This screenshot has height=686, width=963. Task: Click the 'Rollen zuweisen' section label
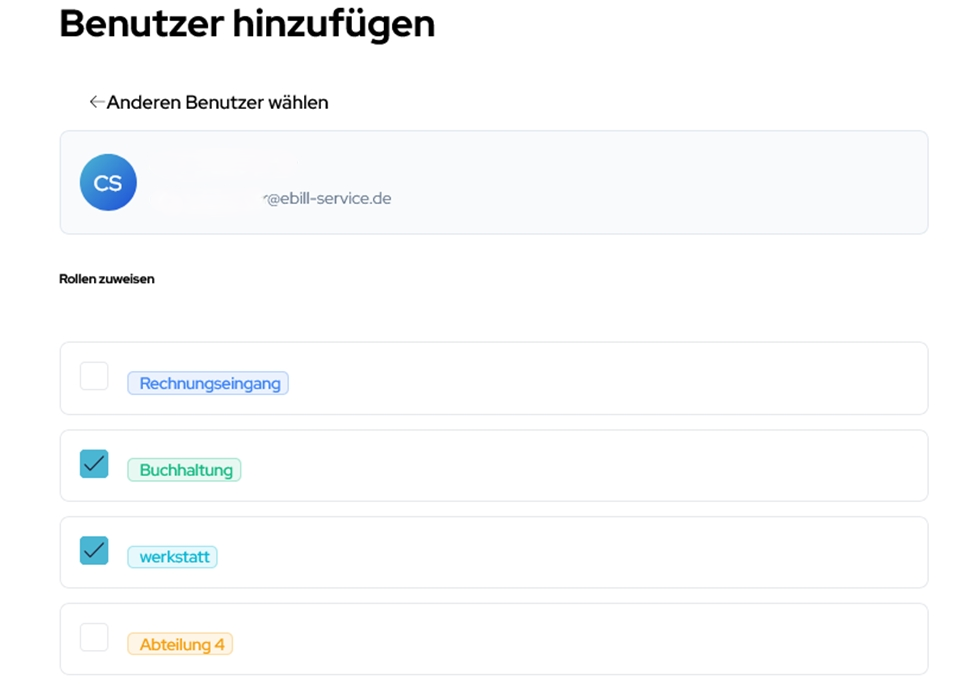[107, 279]
